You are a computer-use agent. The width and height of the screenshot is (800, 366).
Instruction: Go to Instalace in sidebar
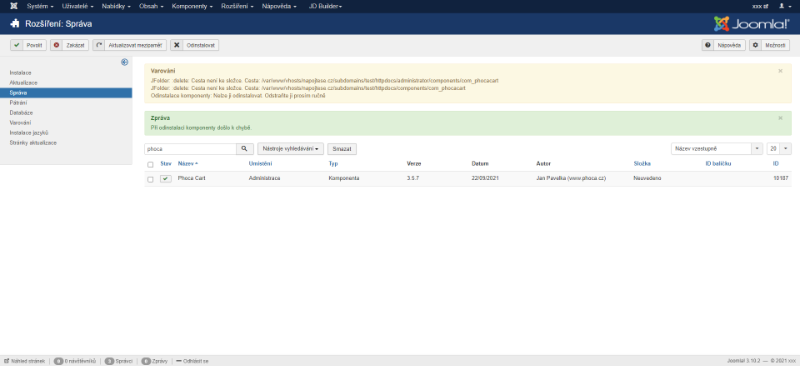coord(20,73)
